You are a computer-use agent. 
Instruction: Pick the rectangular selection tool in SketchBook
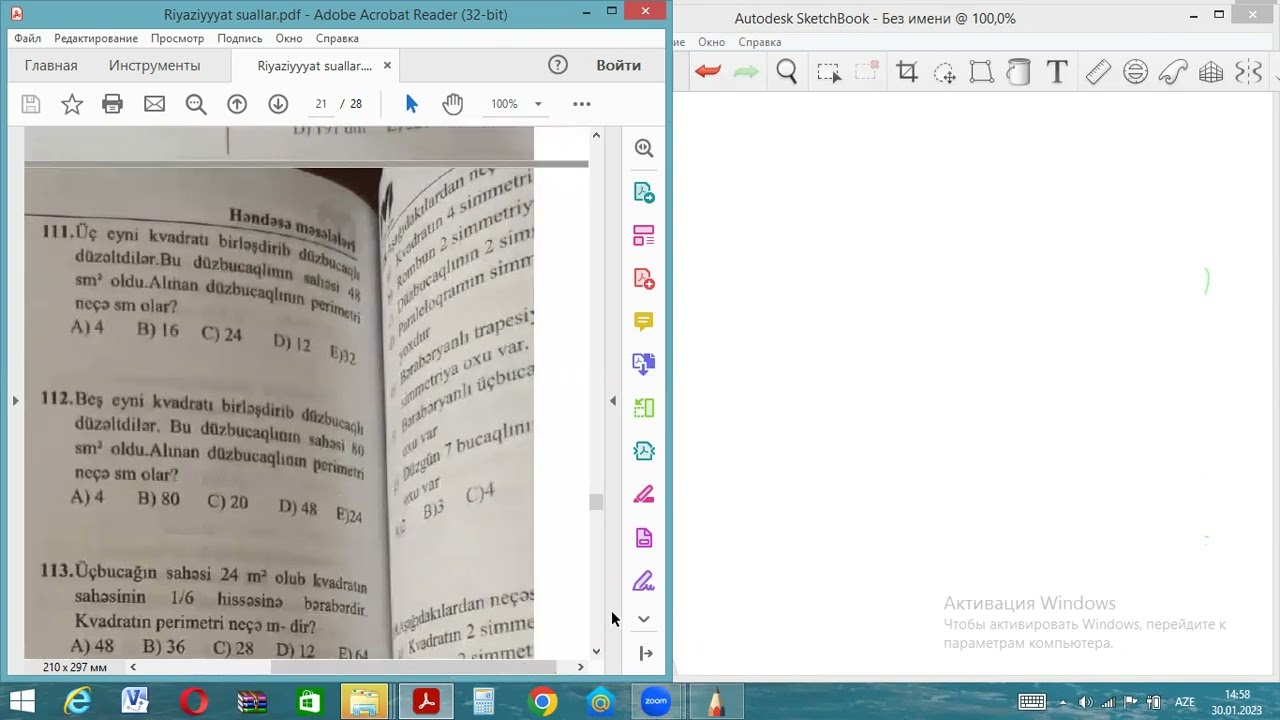829,72
